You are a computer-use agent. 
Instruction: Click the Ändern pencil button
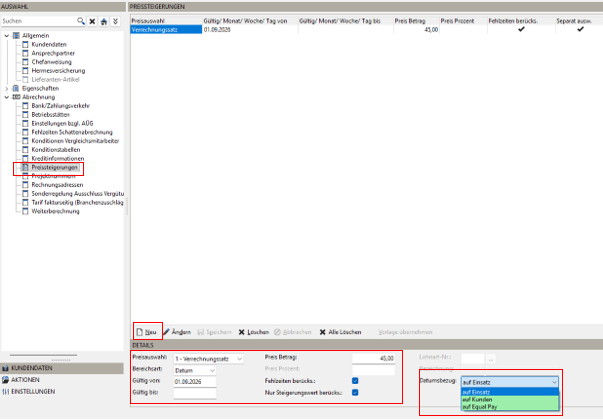177,332
